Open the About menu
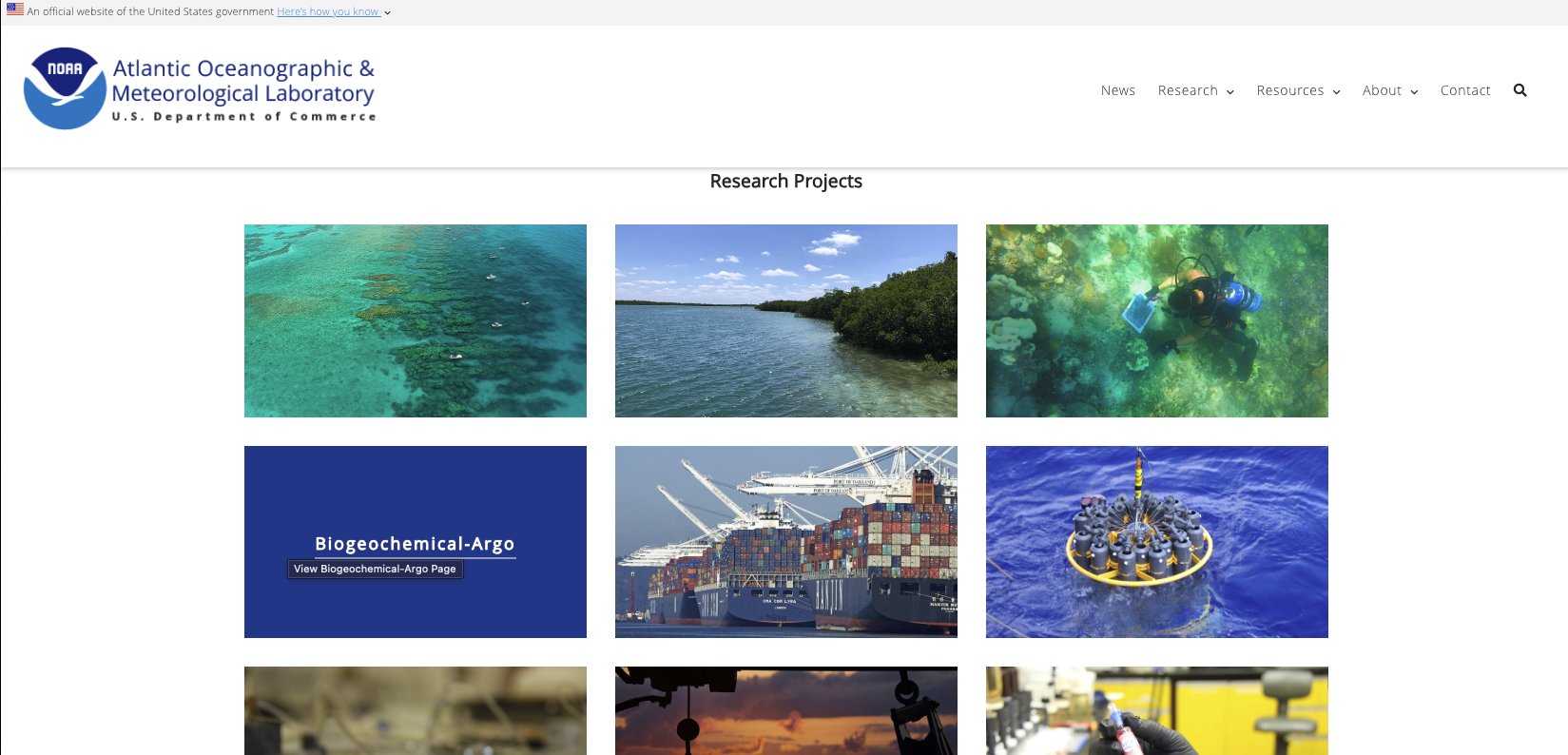The width and height of the screenshot is (1568, 755). 1382,90
